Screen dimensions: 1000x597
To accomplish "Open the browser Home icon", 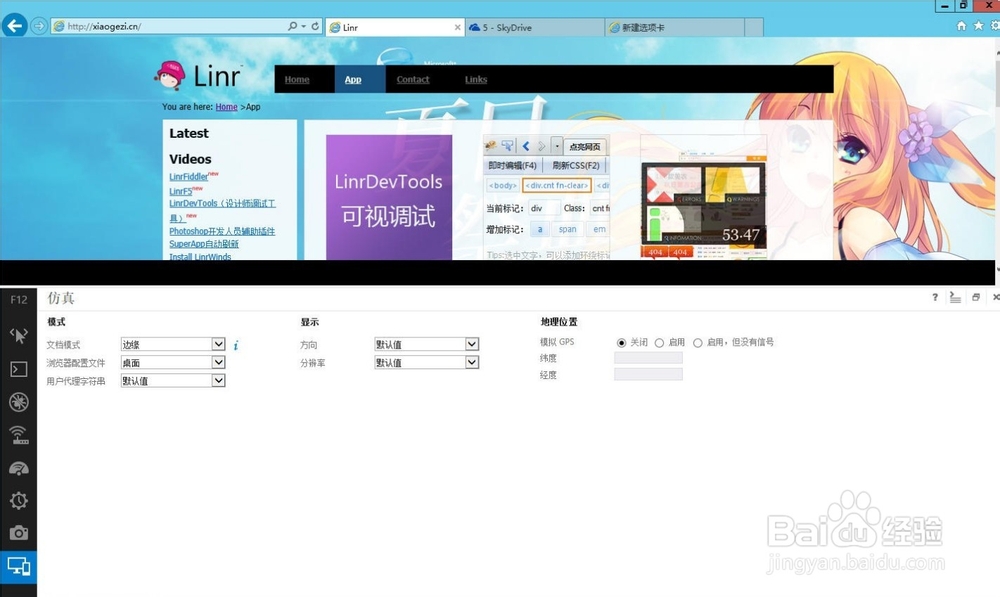I will [x=961, y=26].
